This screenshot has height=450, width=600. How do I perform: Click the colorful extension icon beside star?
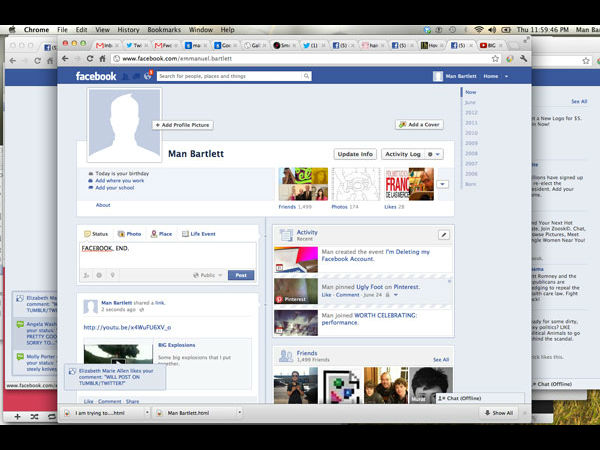[x=510, y=59]
